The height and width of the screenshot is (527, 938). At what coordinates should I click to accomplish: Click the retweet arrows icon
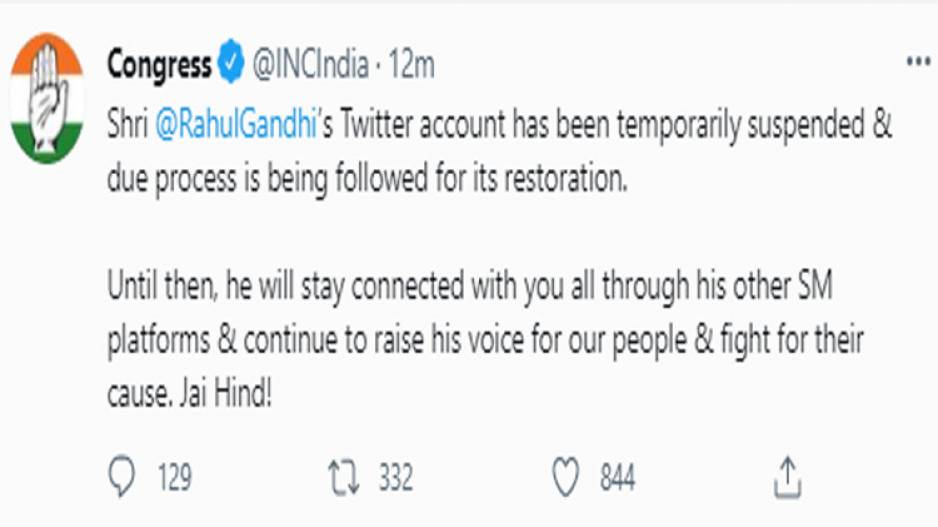344,477
